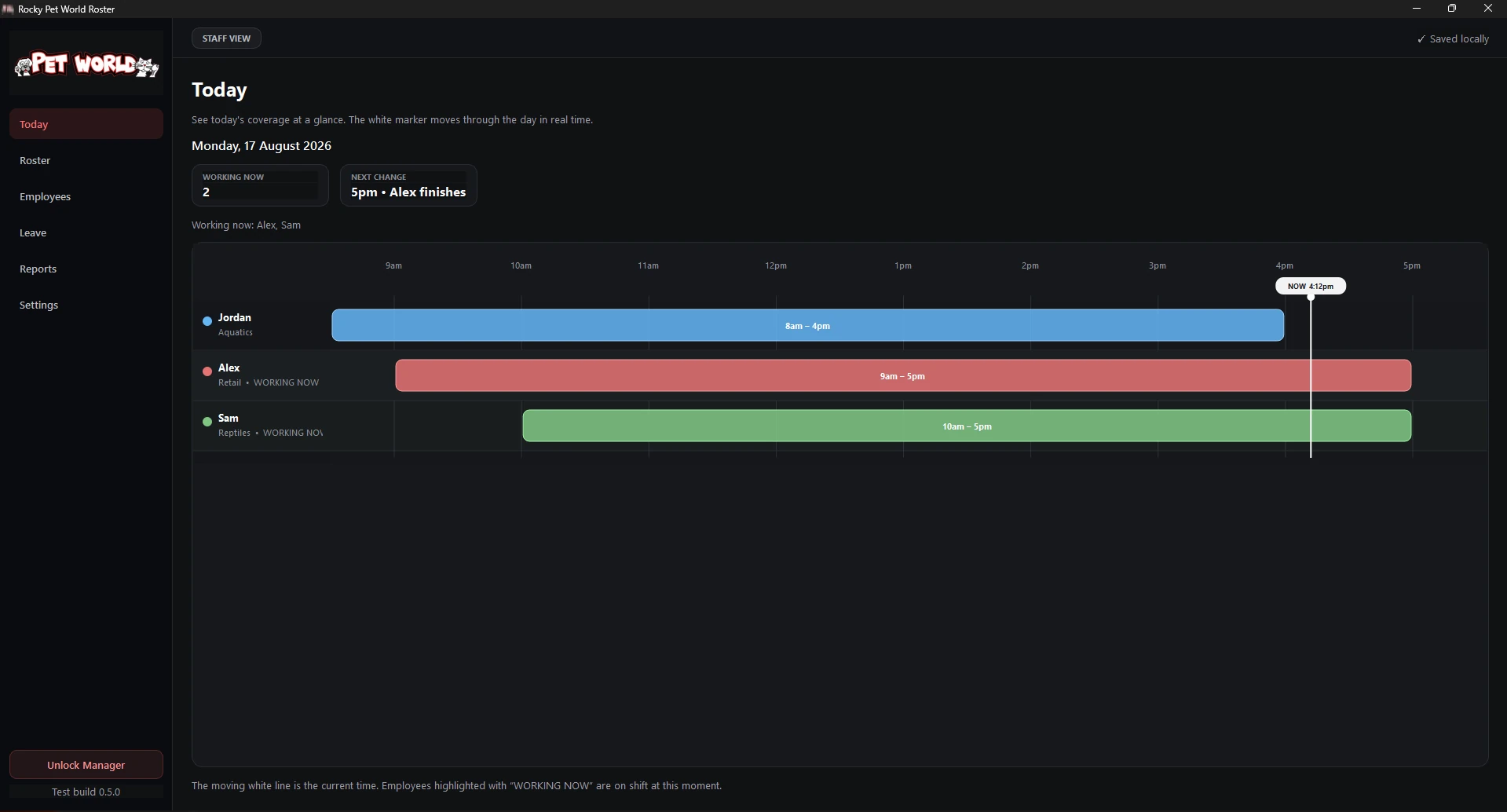
Task: Click Alex's name in the timeline
Action: coord(229,368)
